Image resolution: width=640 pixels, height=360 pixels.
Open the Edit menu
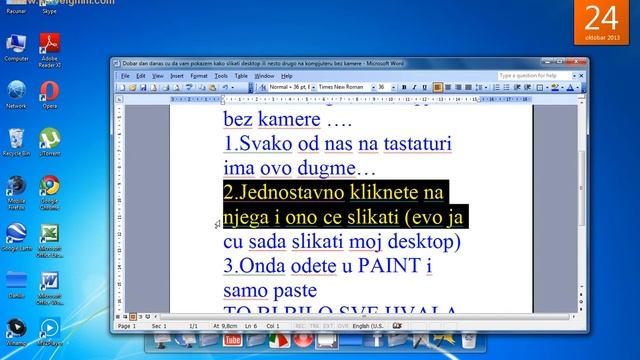coord(140,76)
